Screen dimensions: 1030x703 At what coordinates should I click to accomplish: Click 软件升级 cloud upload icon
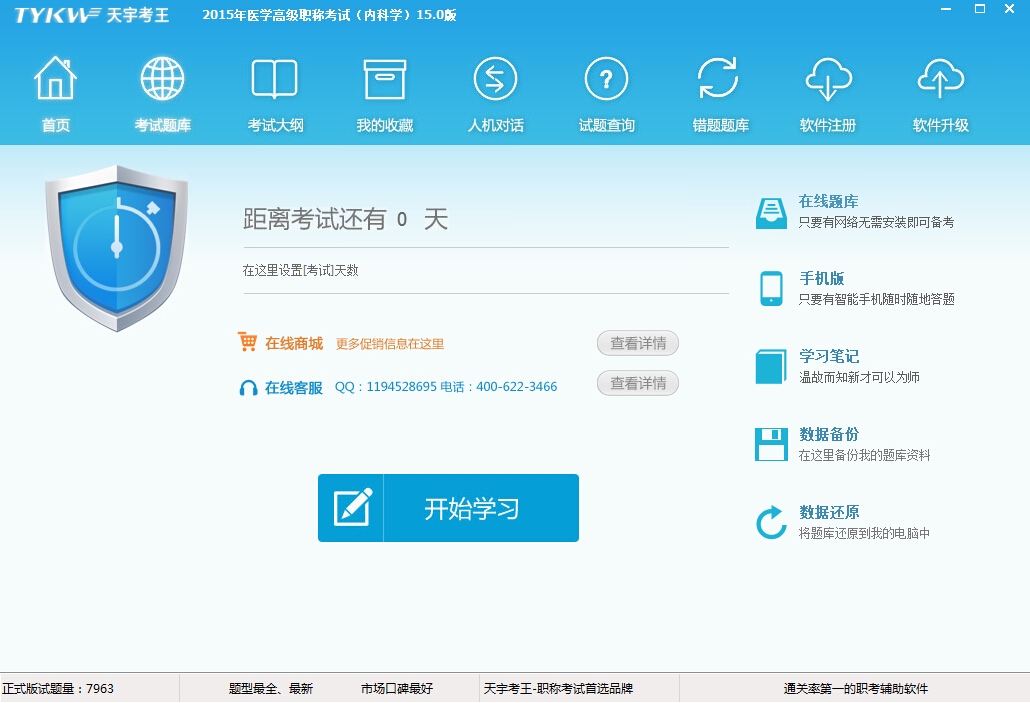940,80
